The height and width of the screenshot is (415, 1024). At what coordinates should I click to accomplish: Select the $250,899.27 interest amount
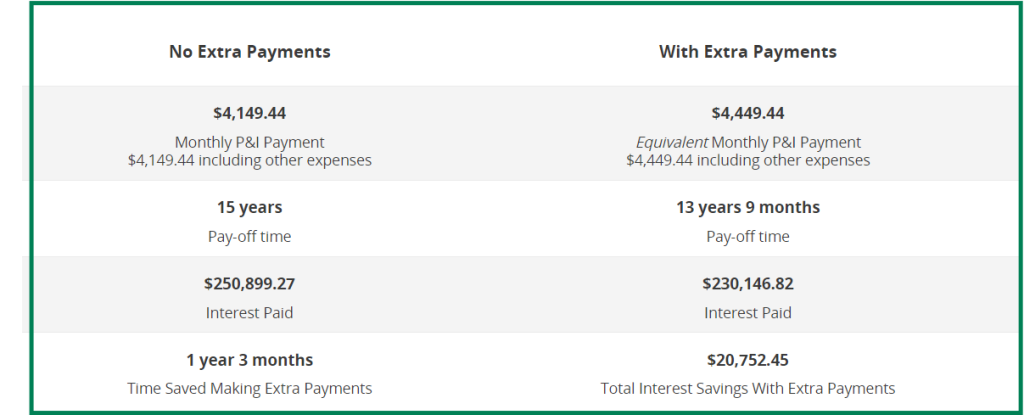point(249,283)
